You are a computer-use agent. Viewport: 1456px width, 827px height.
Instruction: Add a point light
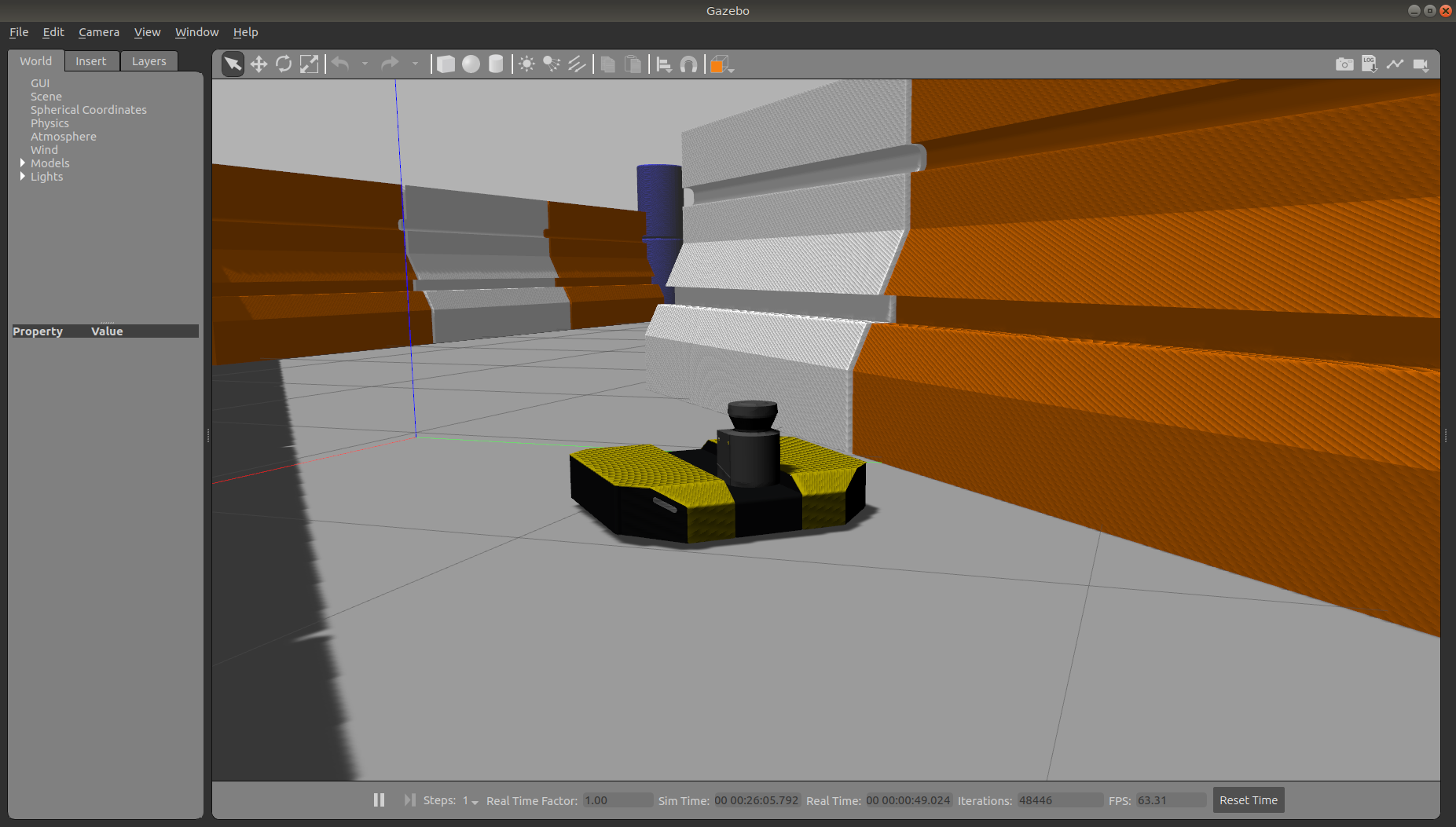[527, 64]
